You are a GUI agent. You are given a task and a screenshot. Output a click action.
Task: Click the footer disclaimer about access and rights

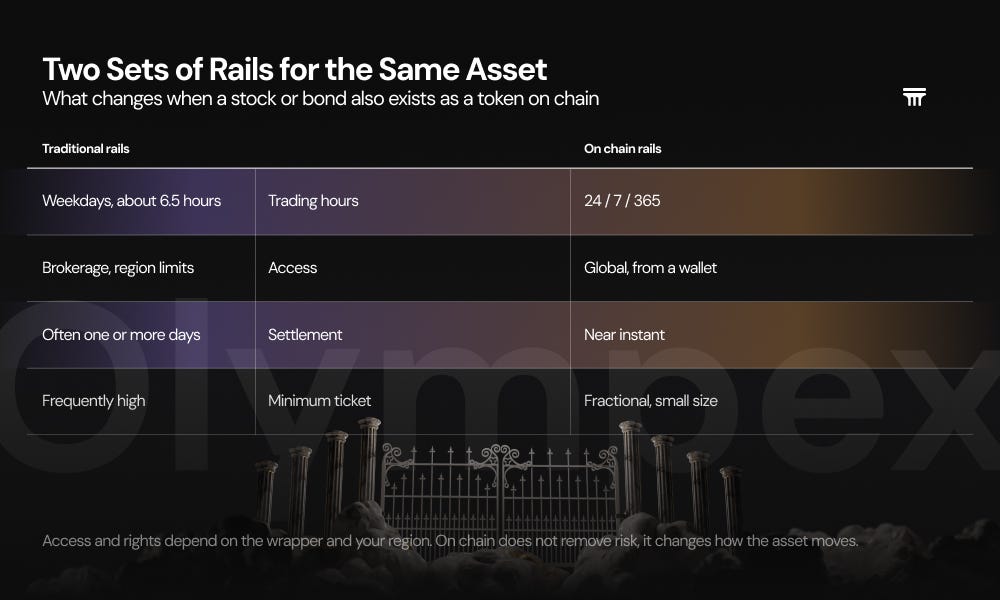[450, 541]
